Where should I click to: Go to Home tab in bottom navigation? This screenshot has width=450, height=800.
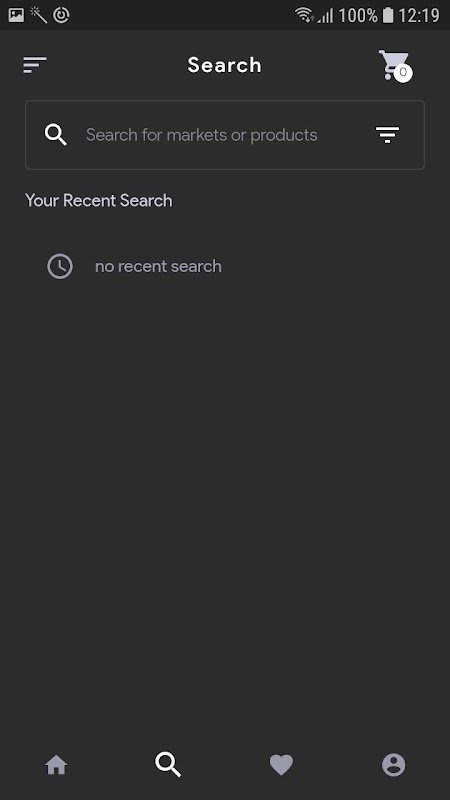click(56, 765)
